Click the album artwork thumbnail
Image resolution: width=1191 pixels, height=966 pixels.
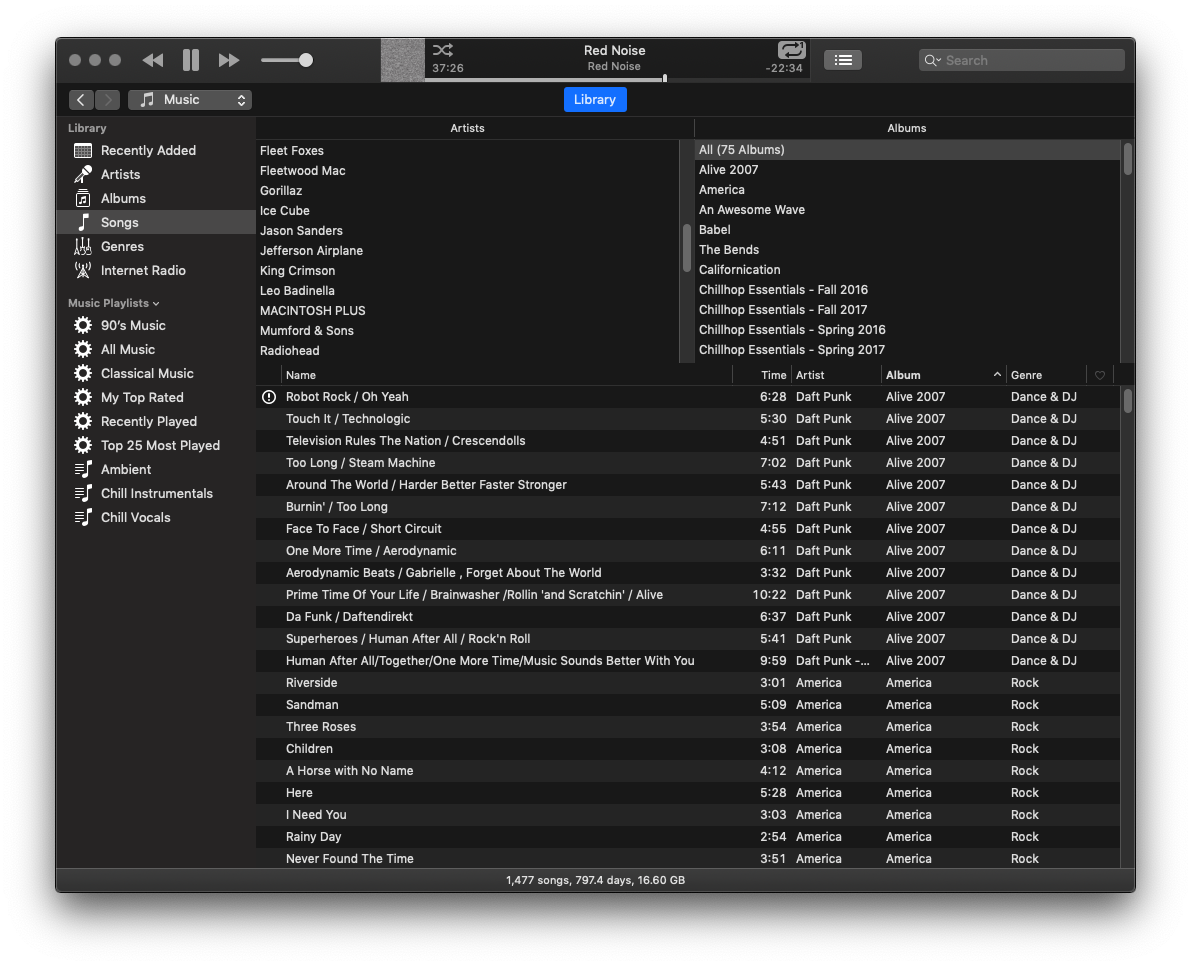[x=403, y=60]
